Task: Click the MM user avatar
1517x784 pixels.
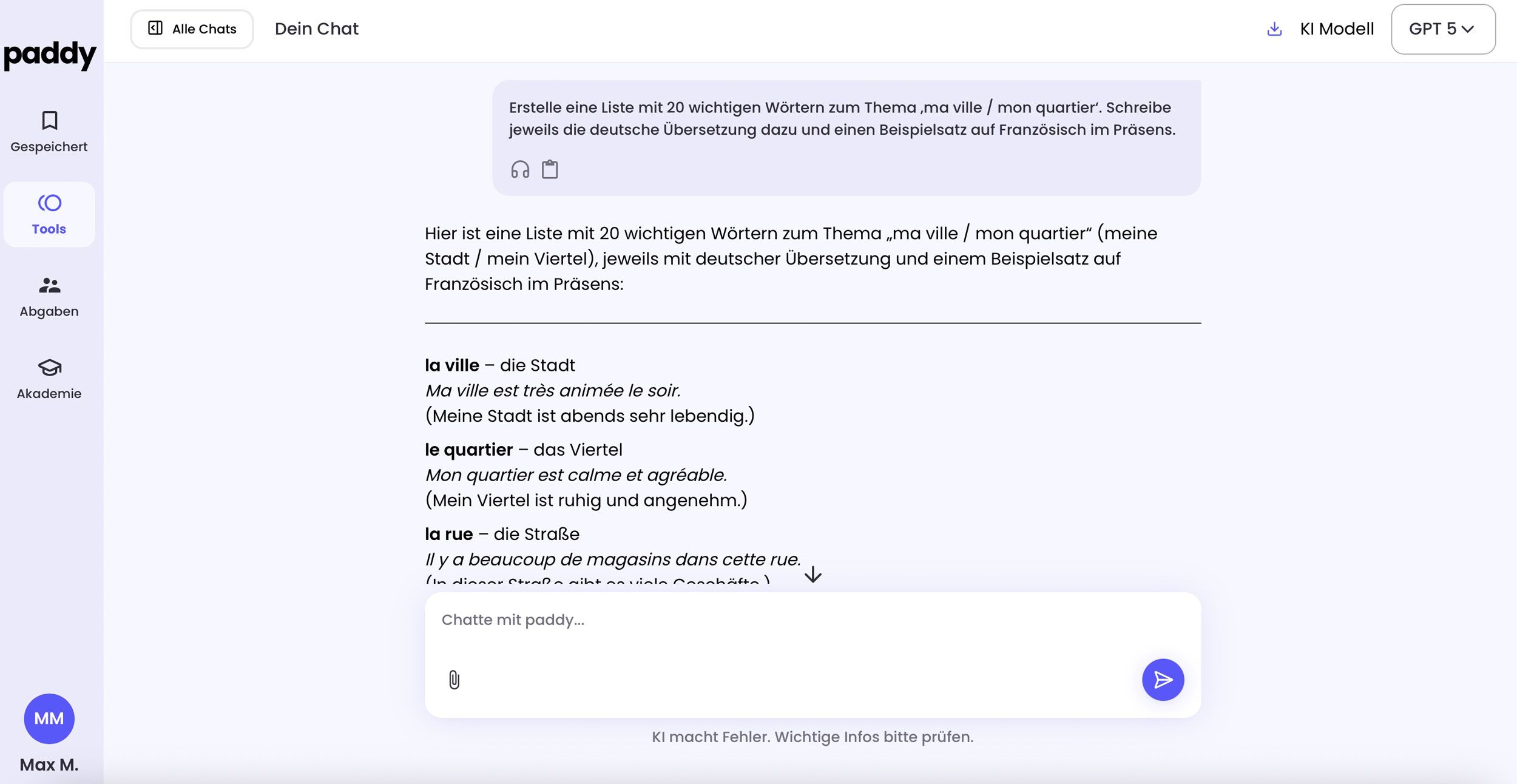Action: pos(49,718)
